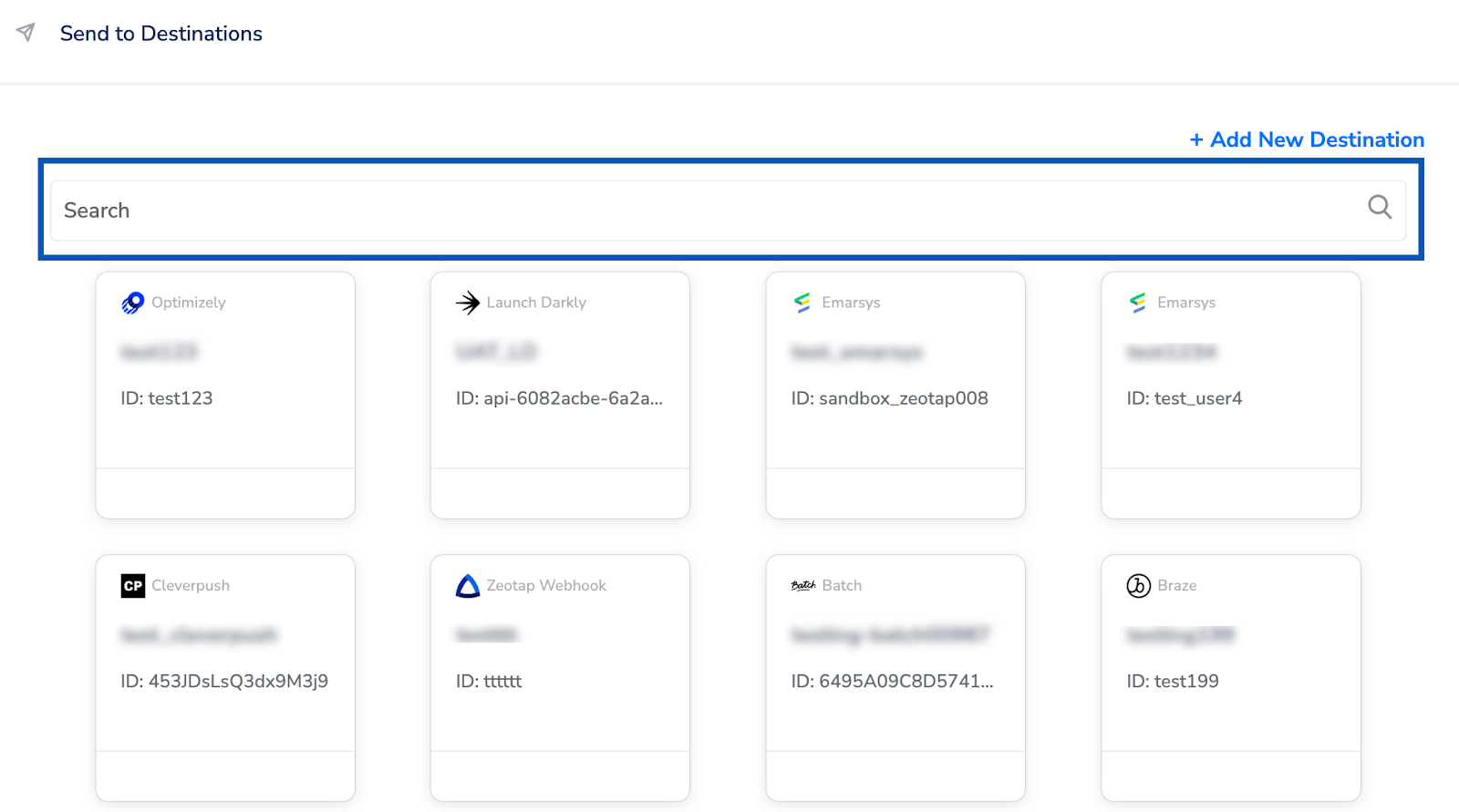Click the Optimizely logo icon
The image size is (1459, 812).
(133, 303)
